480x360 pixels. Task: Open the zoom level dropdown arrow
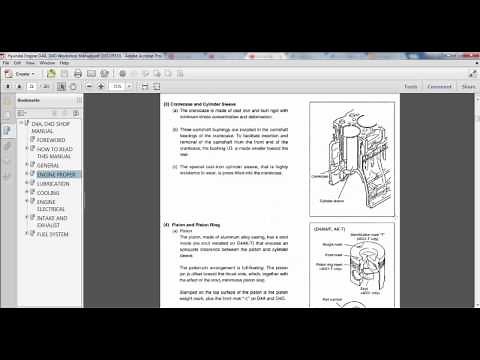129,86
